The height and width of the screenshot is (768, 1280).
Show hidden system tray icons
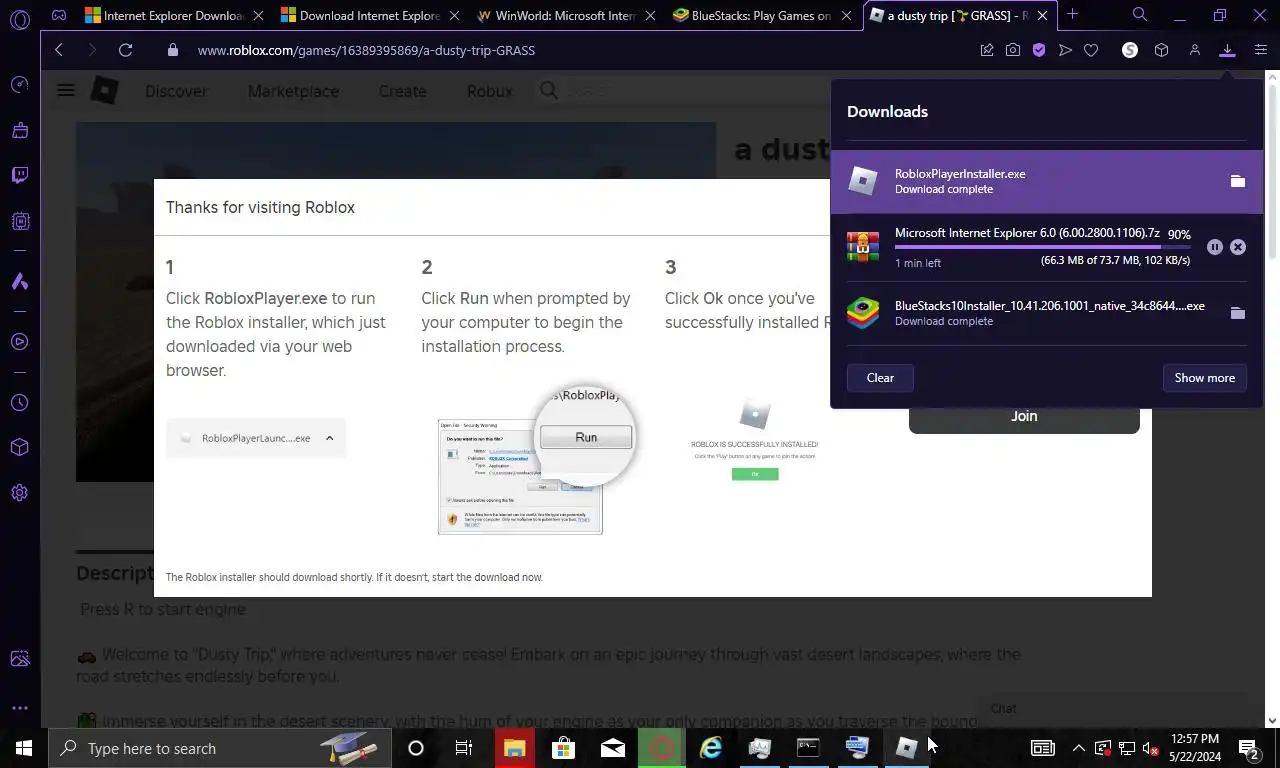1078,748
